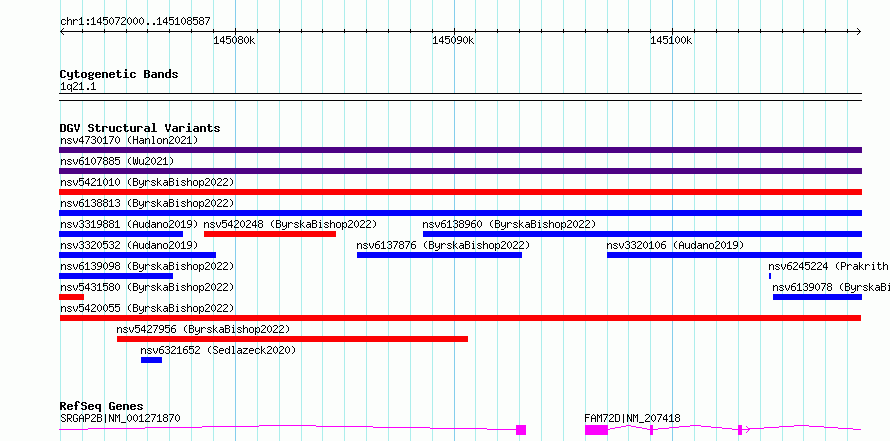Screen dimensions: 890x441
Task: Open the nsv5421010 (ByrskaBishop2022) label
Action: 147,182
